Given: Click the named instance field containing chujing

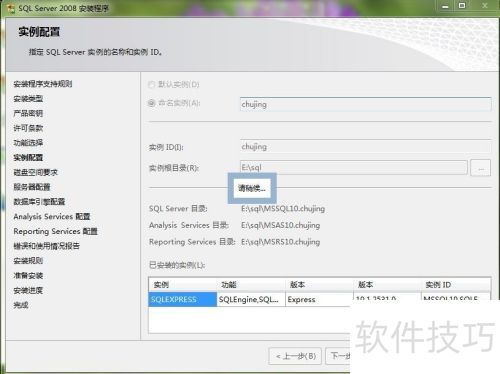Looking at the screenshot, I should point(365,104).
